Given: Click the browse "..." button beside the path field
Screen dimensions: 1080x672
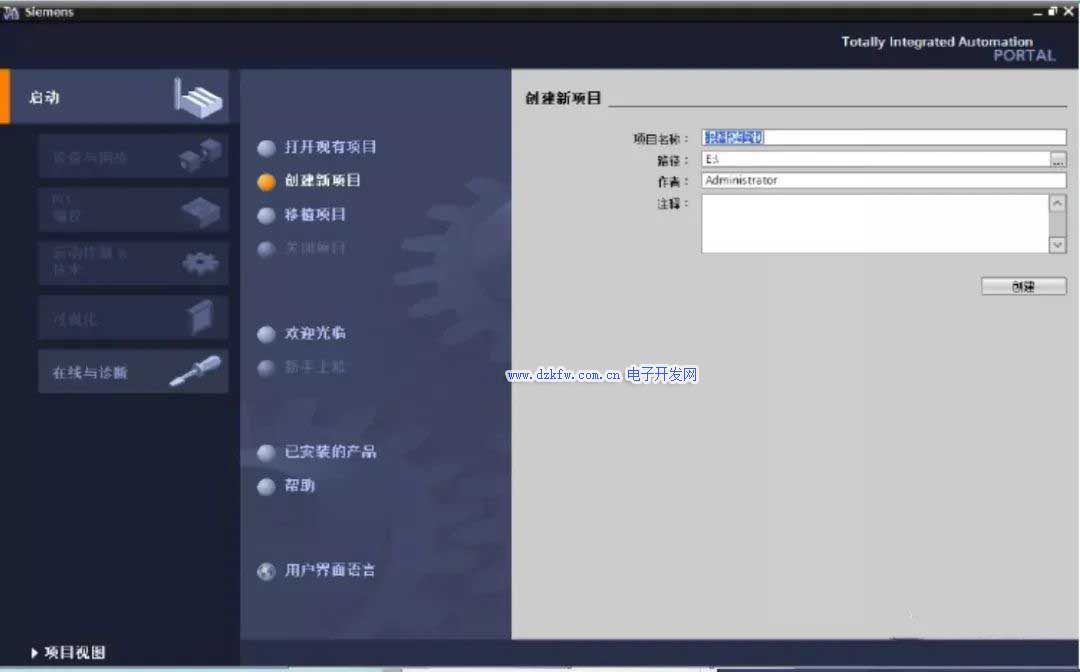Looking at the screenshot, I should pos(1058,160).
